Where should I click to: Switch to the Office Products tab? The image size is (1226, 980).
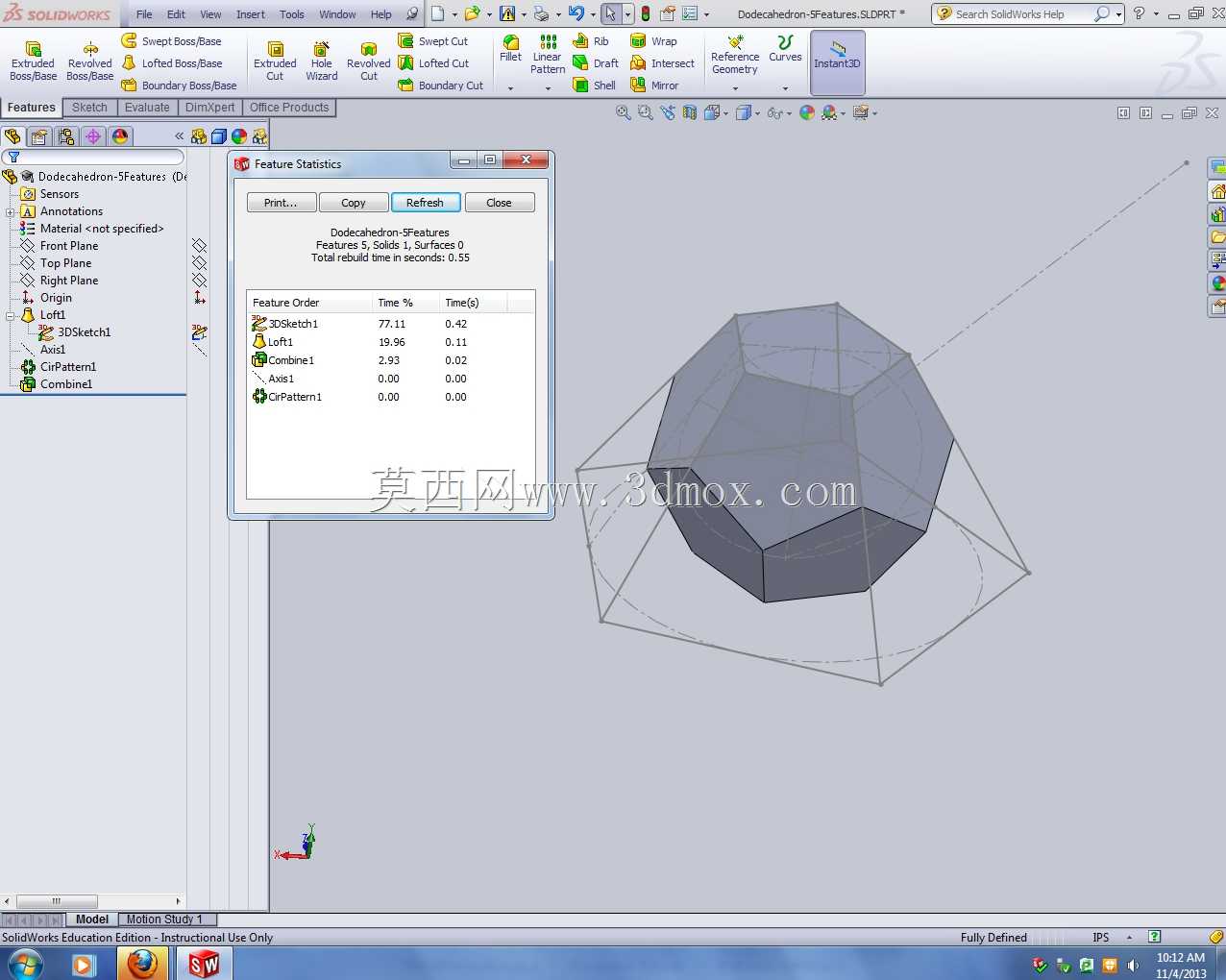(x=289, y=108)
